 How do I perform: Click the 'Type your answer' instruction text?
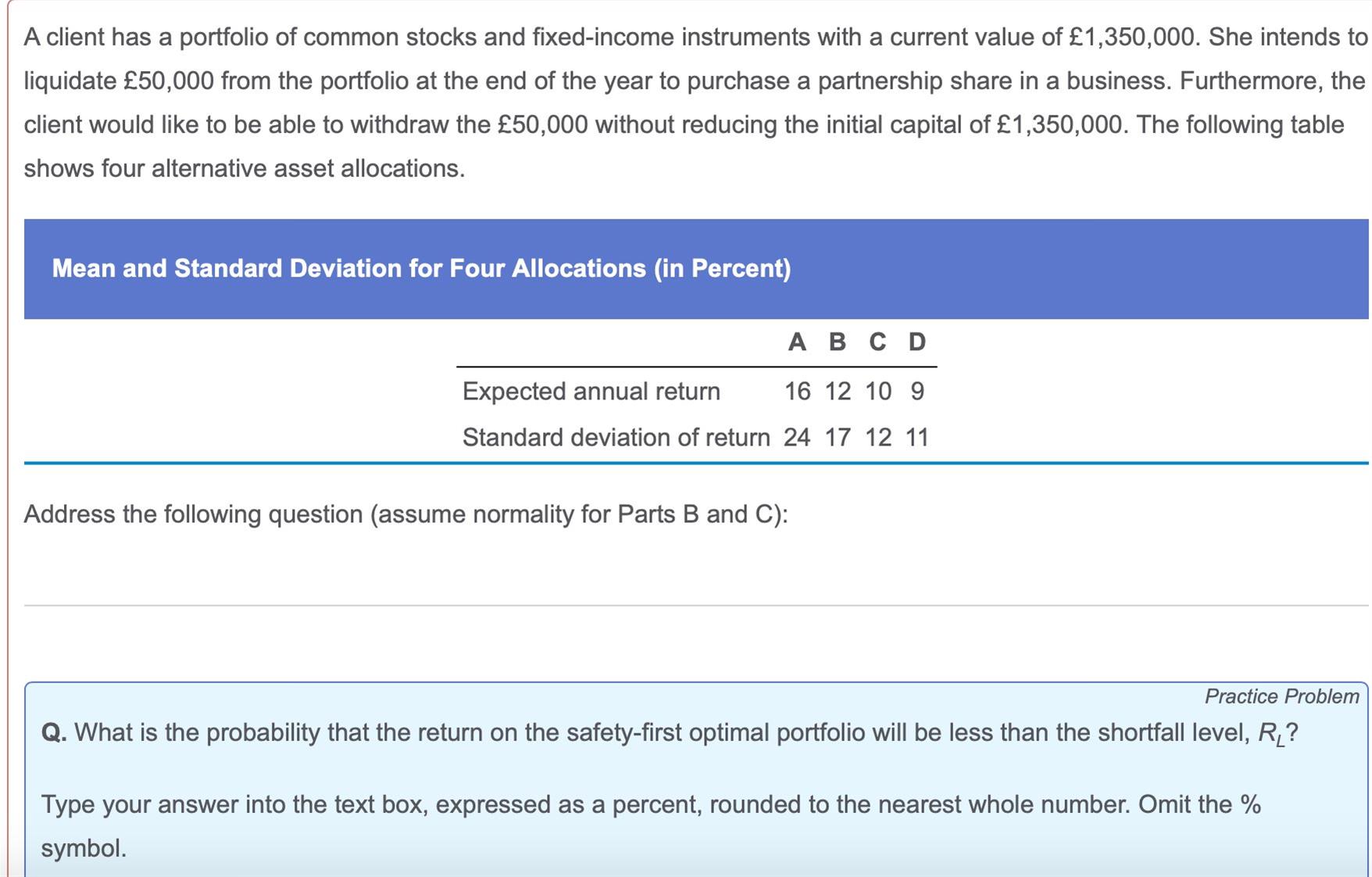click(x=651, y=826)
